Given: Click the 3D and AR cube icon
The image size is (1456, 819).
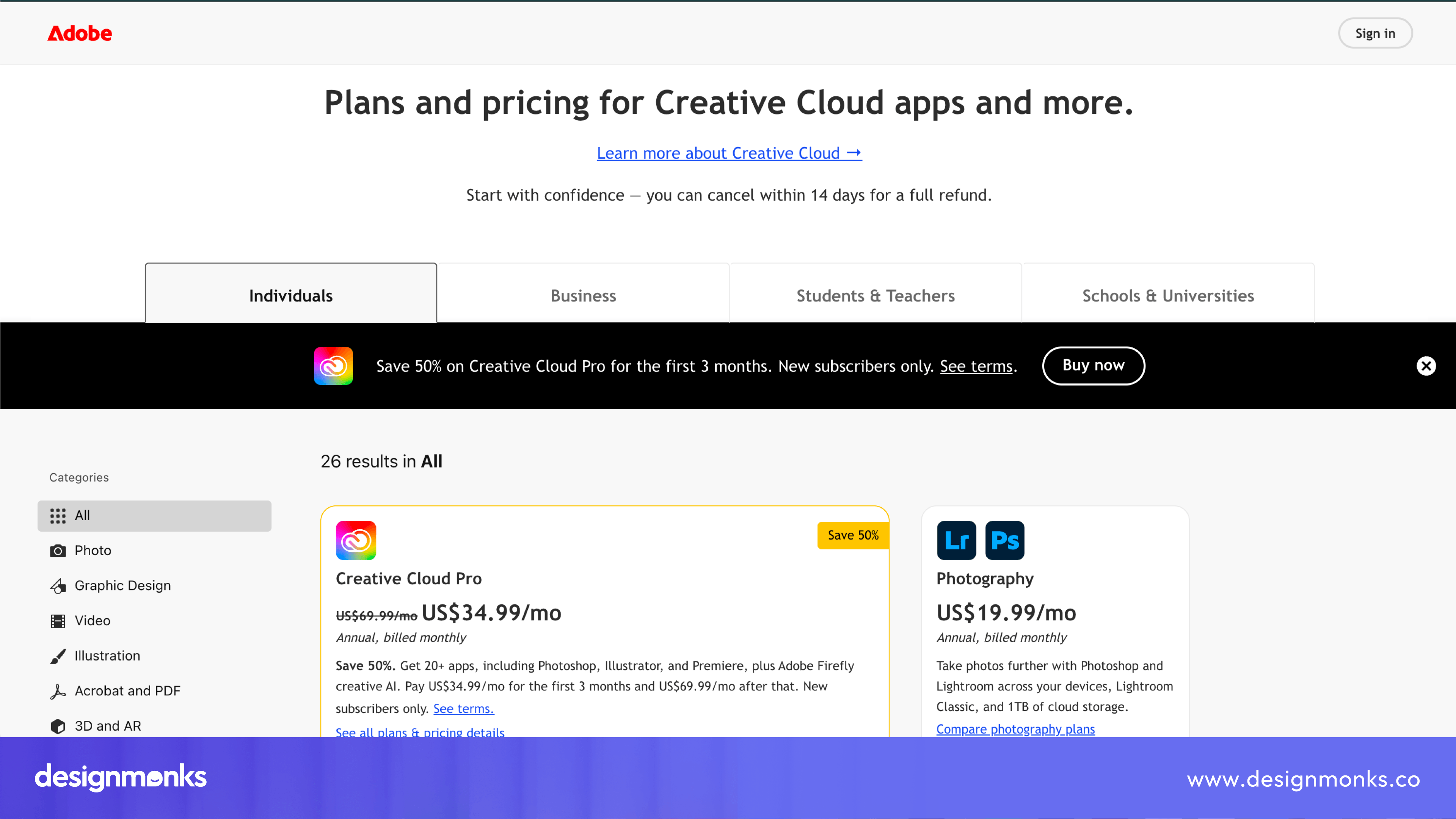Looking at the screenshot, I should [x=58, y=726].
